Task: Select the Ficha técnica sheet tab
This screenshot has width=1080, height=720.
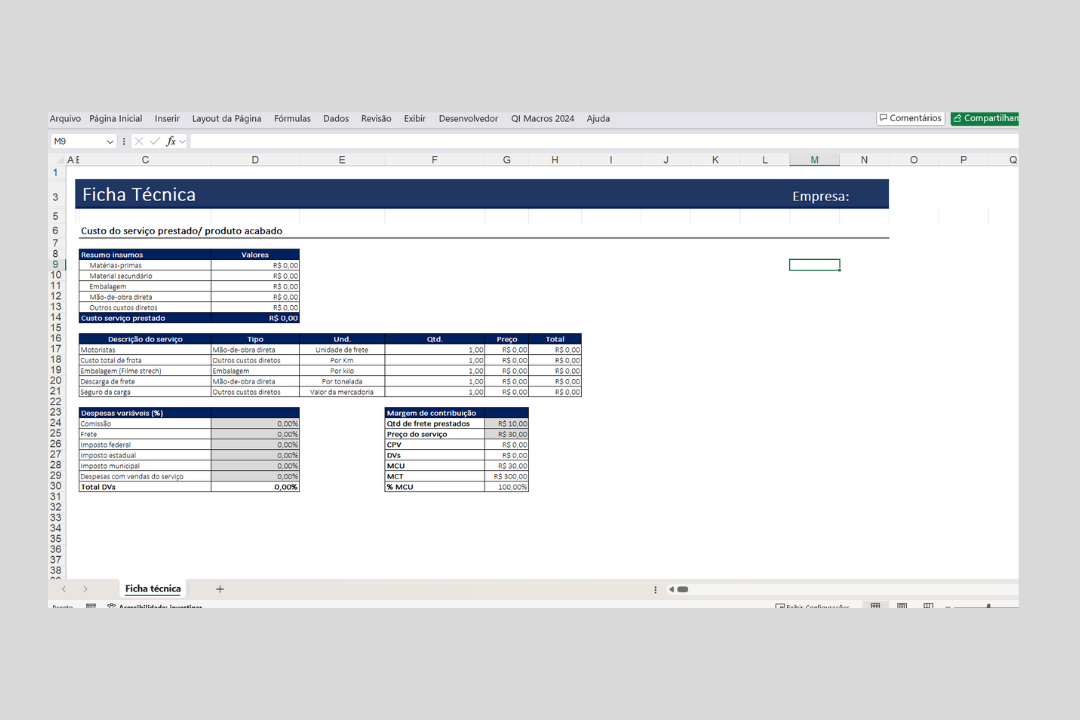Action: 153,589
